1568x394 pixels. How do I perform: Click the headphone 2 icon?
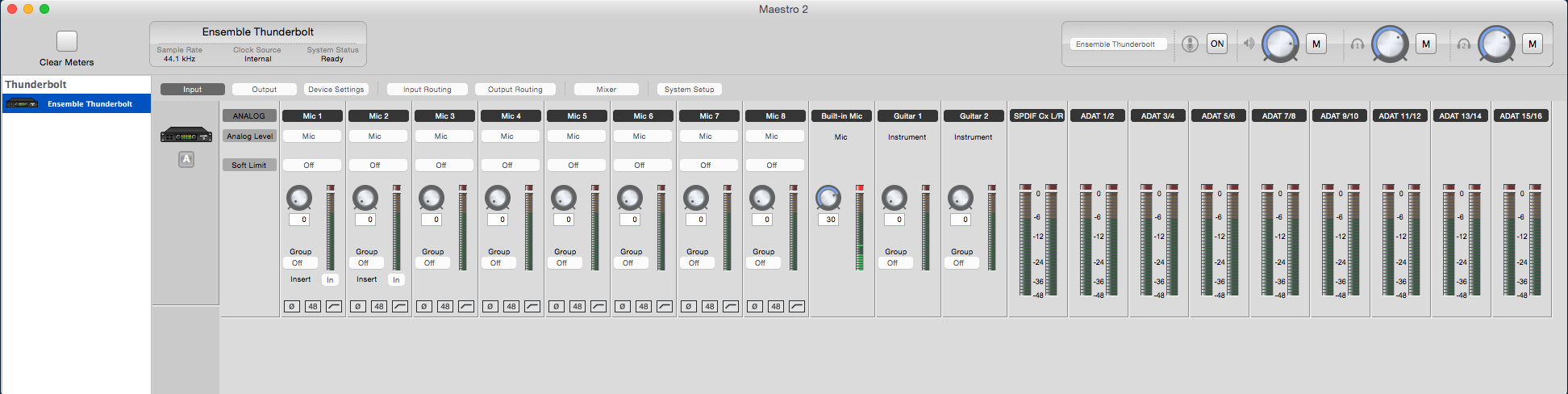[x=1464, y=44]
